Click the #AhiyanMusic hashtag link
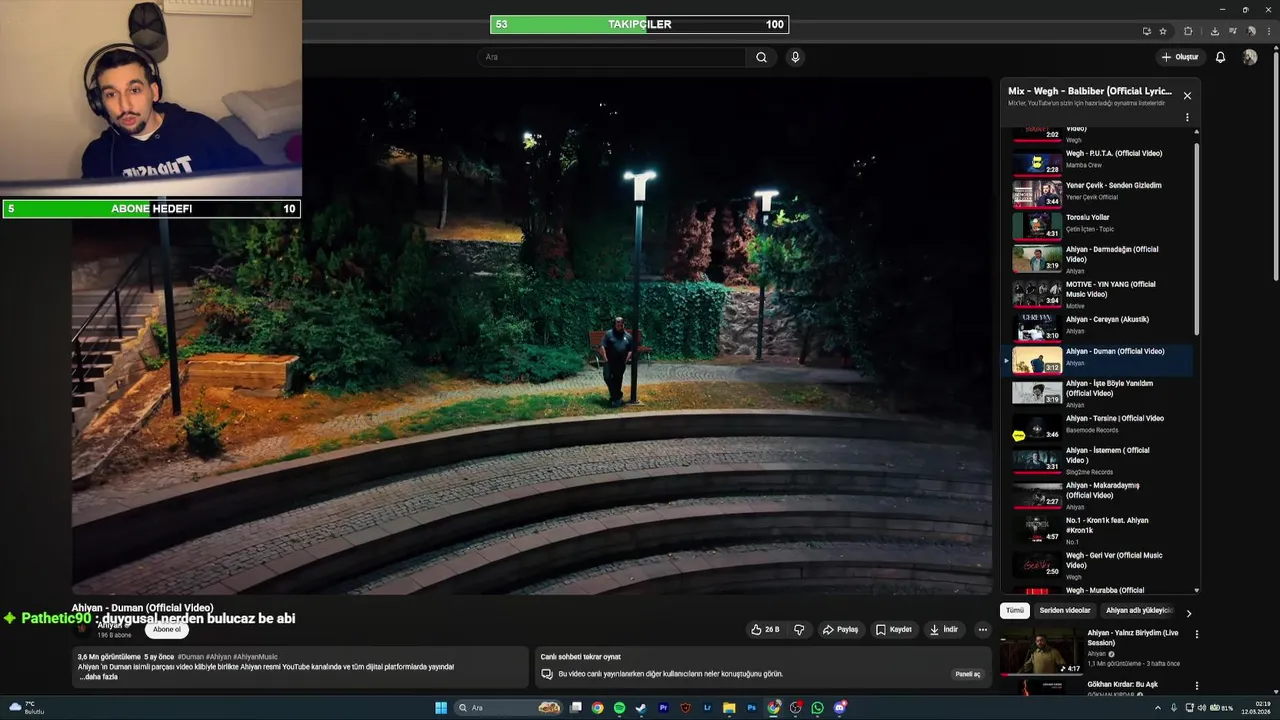The image size is (1280, 720). pyautogui.click(x=255, y=657)
